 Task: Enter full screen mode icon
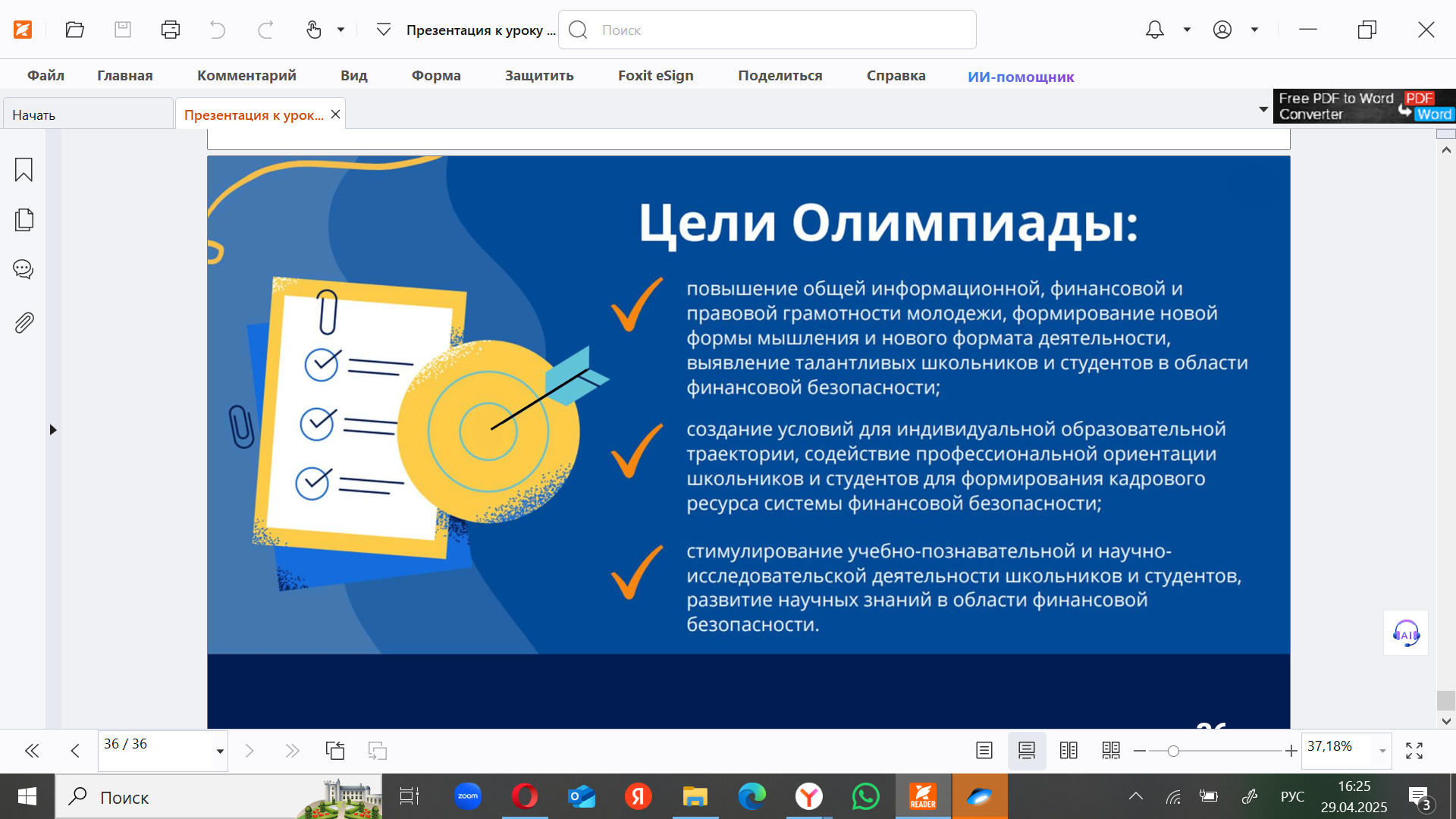(1414, 751)
